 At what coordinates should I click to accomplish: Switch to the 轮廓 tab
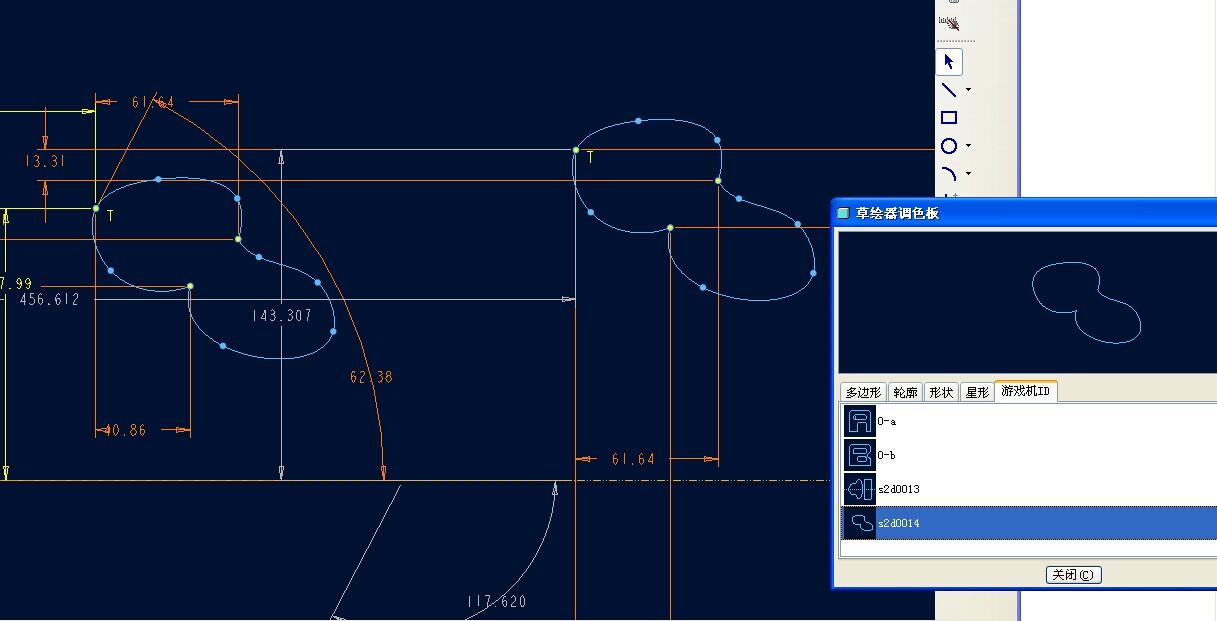(905, 391)
